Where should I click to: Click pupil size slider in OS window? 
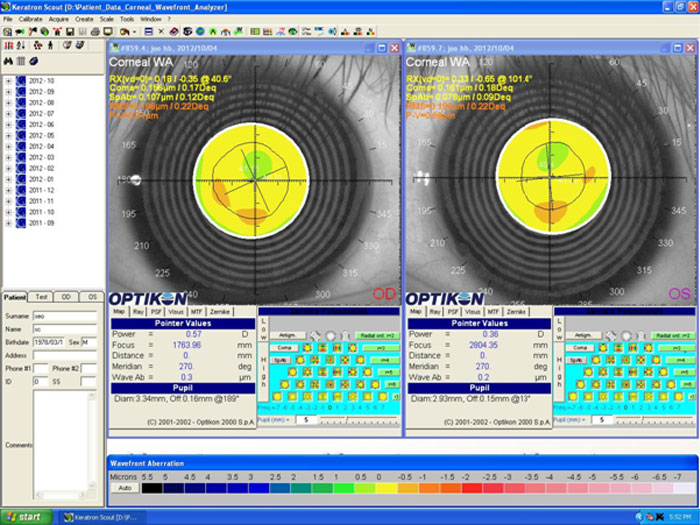click(x=655, y=420)
